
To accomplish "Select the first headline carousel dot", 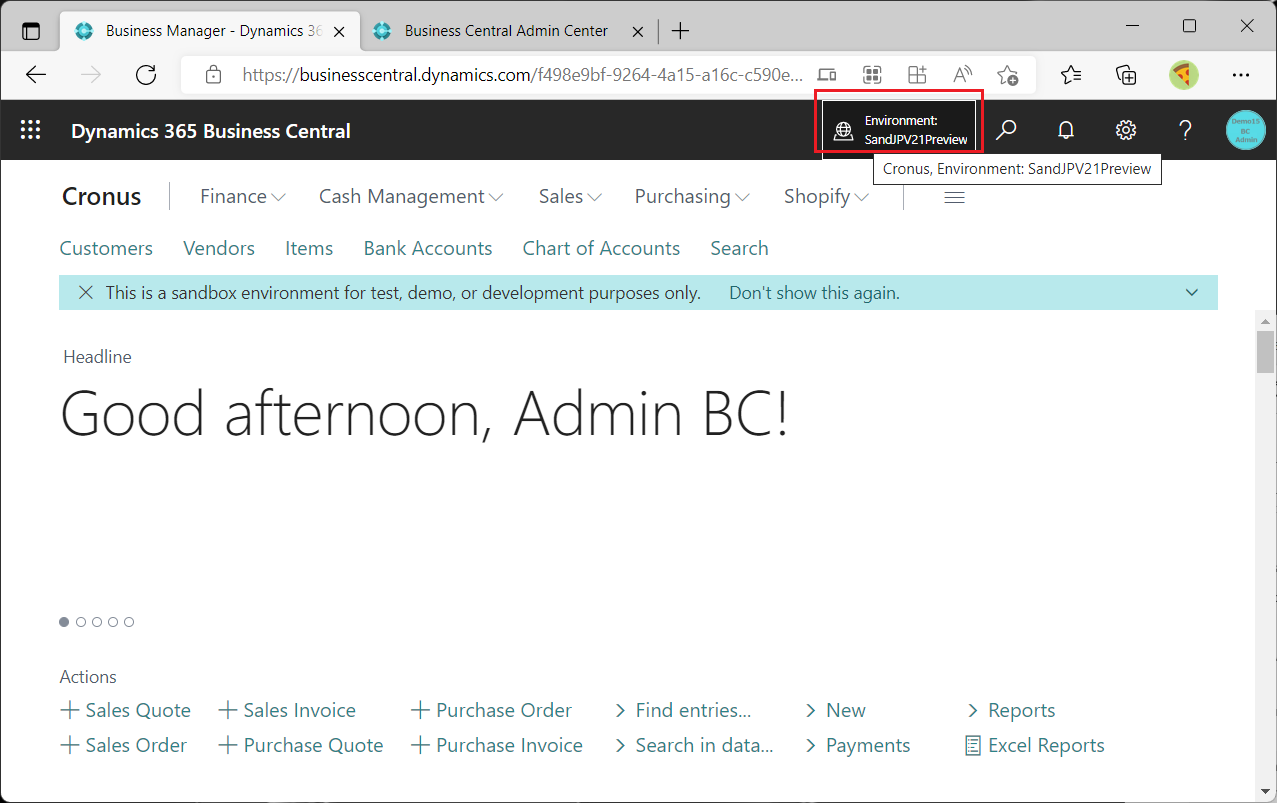I will [x=65, y=622].
